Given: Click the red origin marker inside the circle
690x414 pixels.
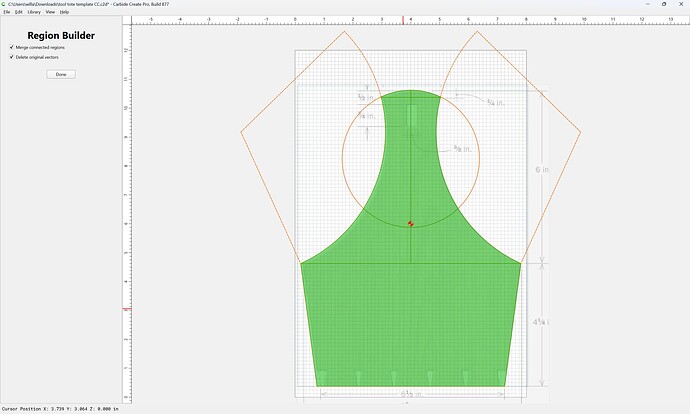Looking at the screenshot, I should [411, 223].
